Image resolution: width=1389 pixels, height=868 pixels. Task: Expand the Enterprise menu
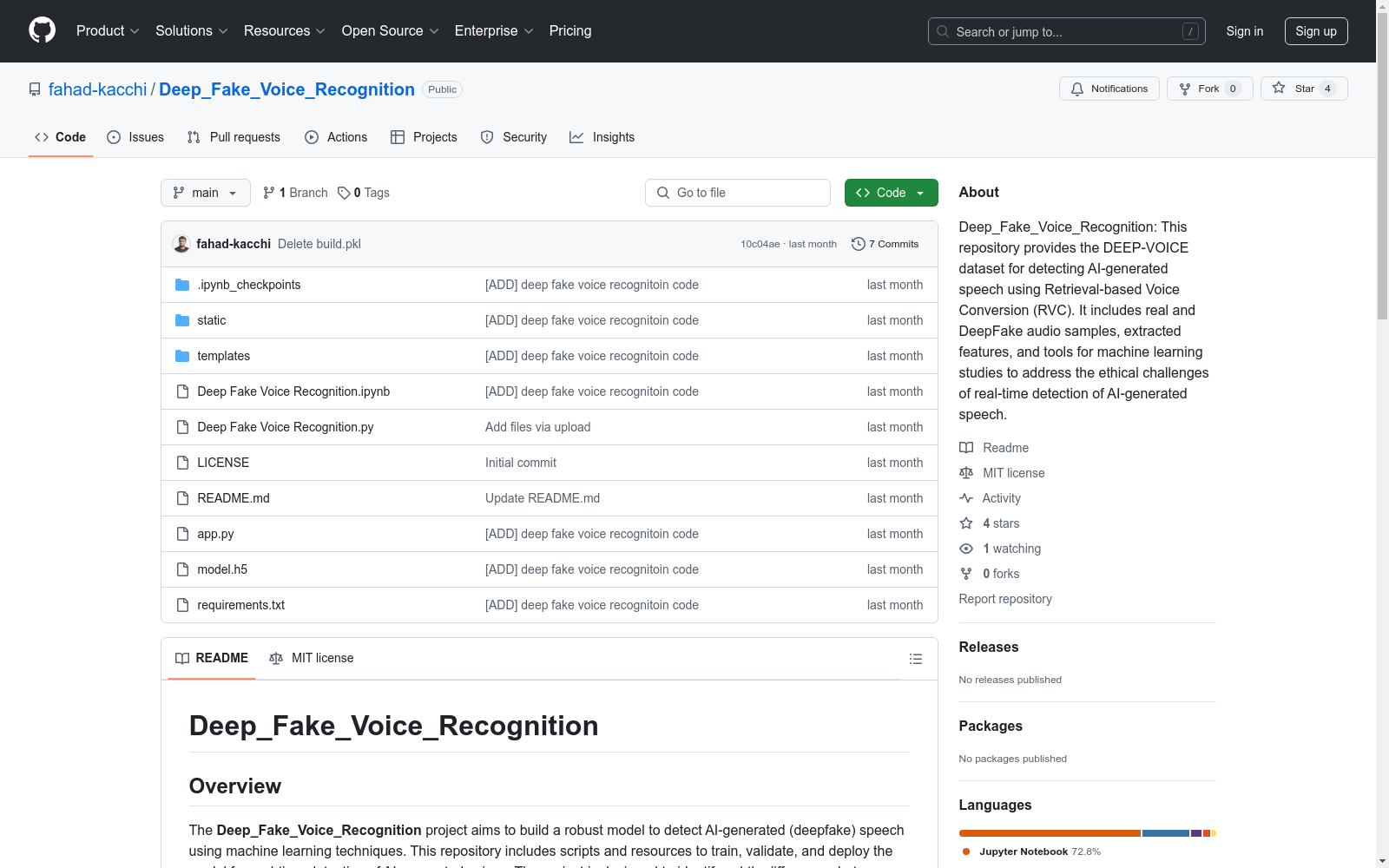click(494, 31)
